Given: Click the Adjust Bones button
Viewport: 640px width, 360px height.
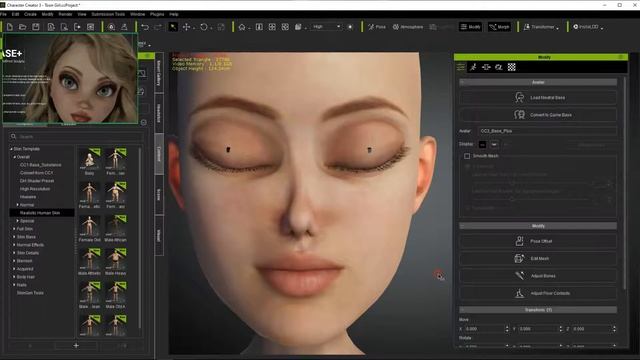Looking at the screenshot, I should [x=538, y=276].
